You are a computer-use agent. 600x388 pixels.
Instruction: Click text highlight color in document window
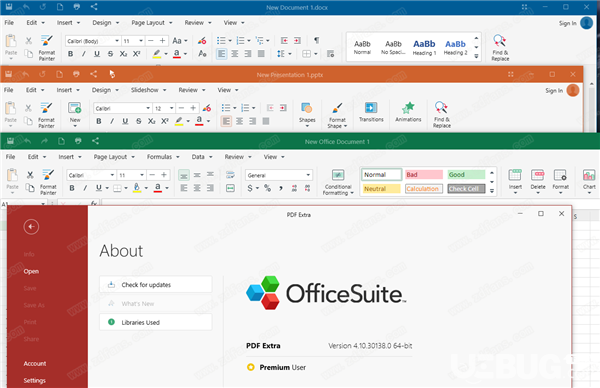click(157, 54)
